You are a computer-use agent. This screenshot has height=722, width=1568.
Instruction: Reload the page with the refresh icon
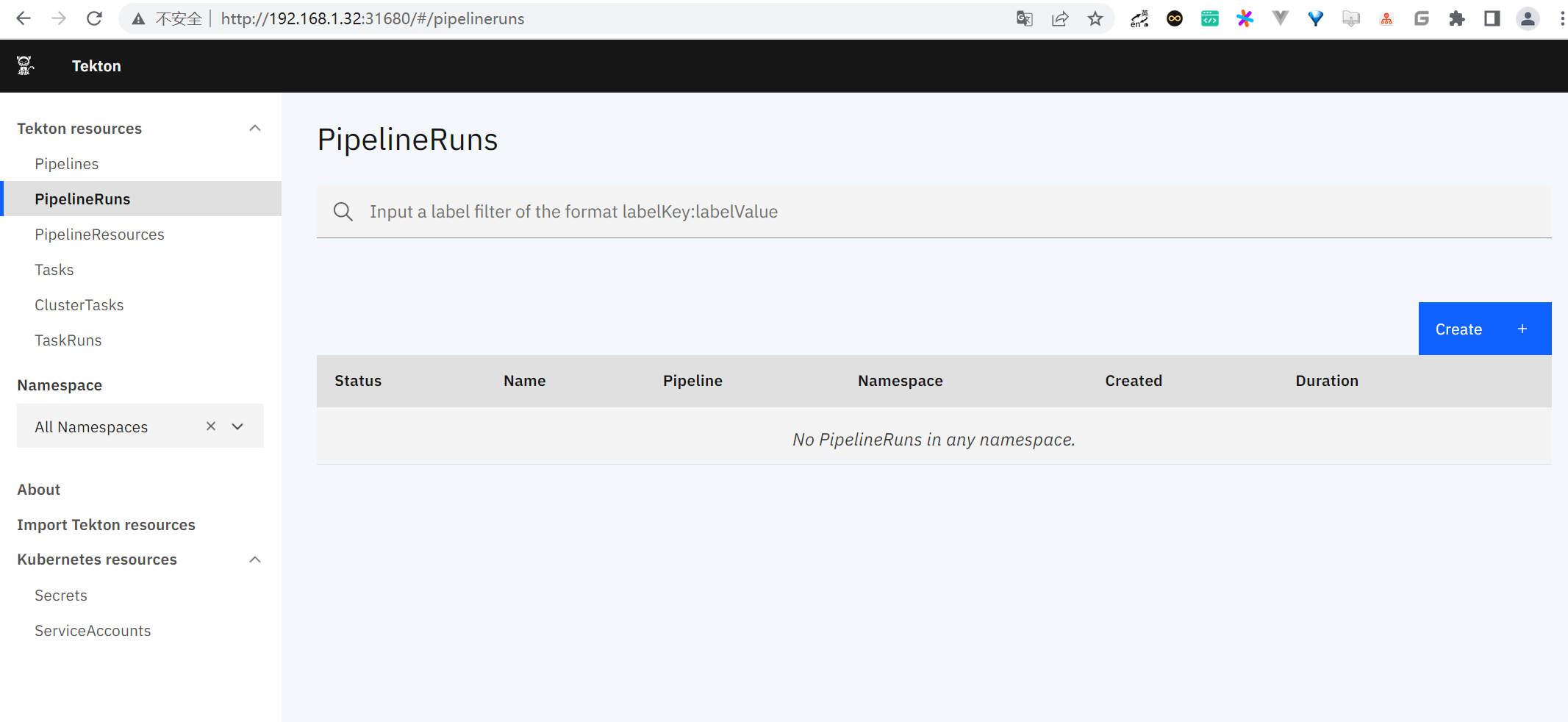click(x=94, y=18)
